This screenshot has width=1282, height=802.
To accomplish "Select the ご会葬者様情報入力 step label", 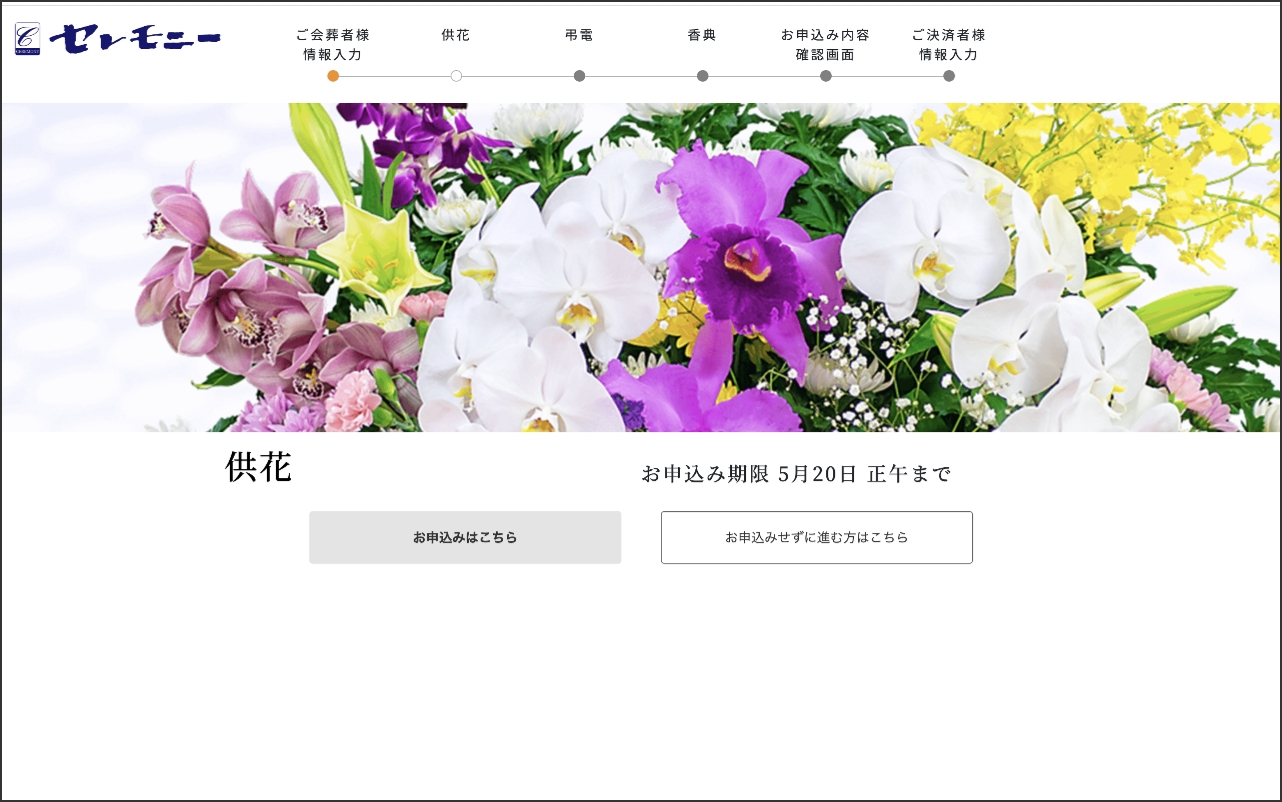I will tap(333, 45).
